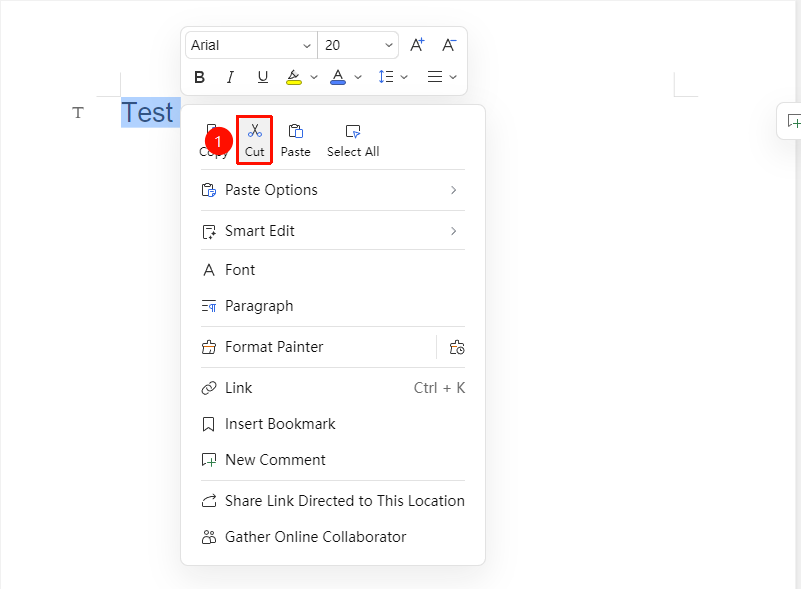Choose Font from the context menu

(333, 270)
